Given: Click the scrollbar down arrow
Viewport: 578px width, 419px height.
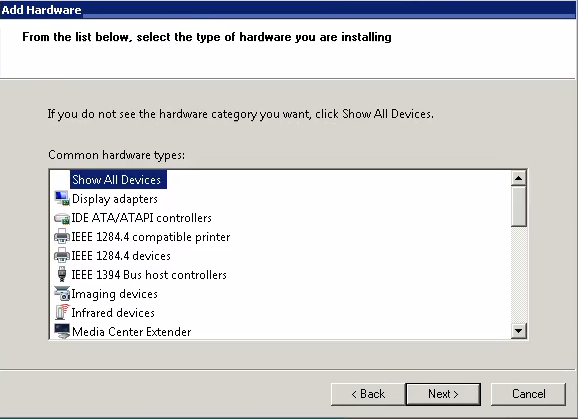Looking at the screenshot, I should [x=519, y=330].
